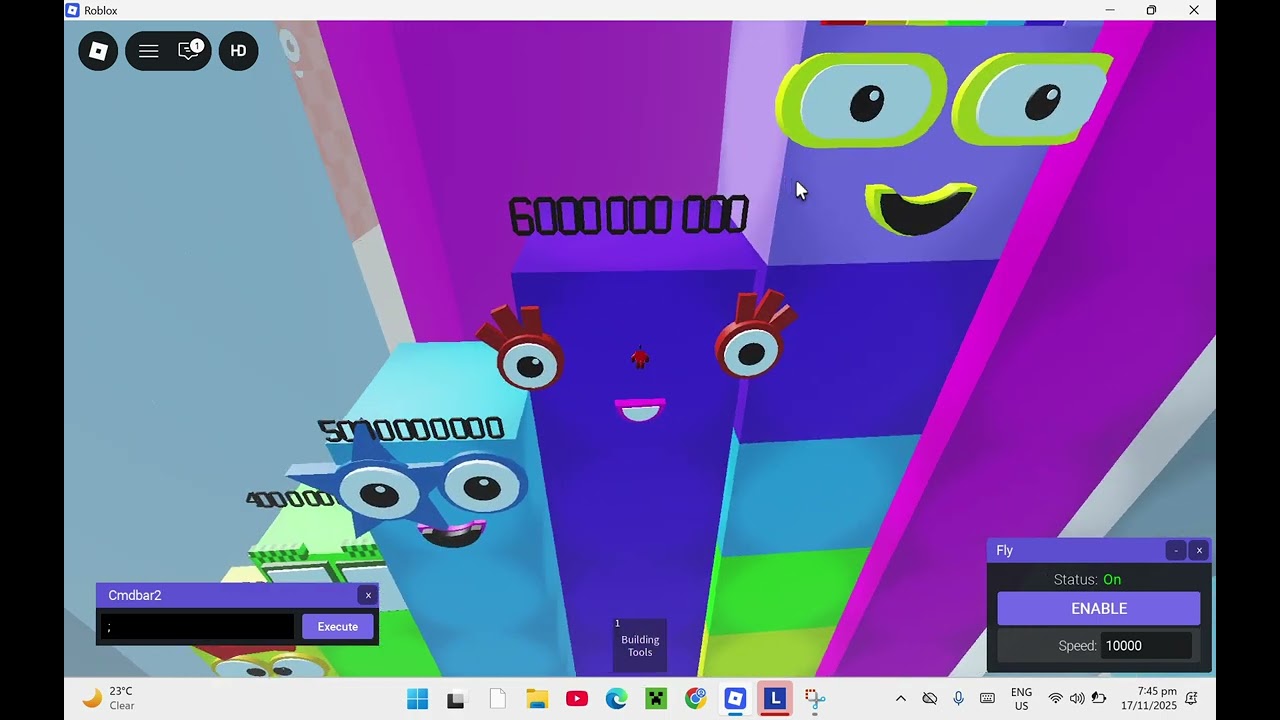Open the Roblox logo menu
1280x720 pixels.
click(98, 51)
